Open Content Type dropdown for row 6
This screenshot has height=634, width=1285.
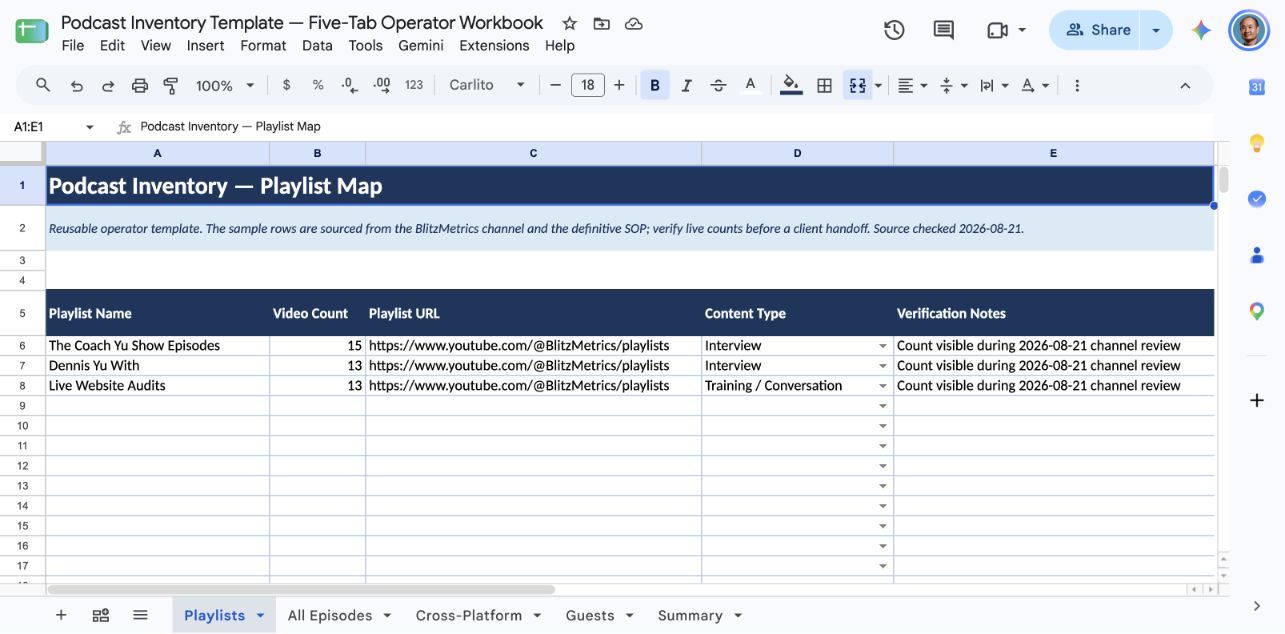coord(882,346)
